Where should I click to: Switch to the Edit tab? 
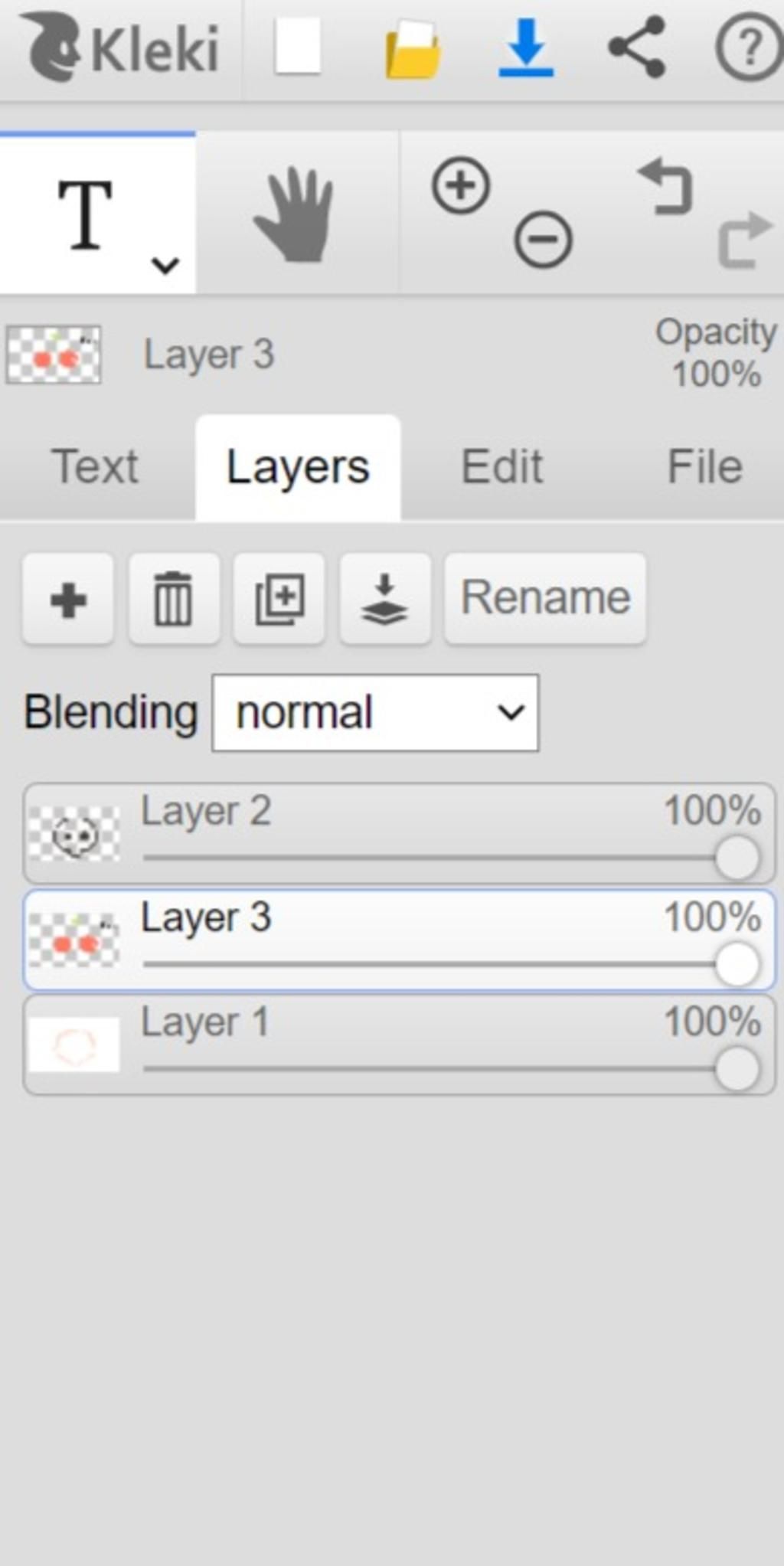(502, 466)
